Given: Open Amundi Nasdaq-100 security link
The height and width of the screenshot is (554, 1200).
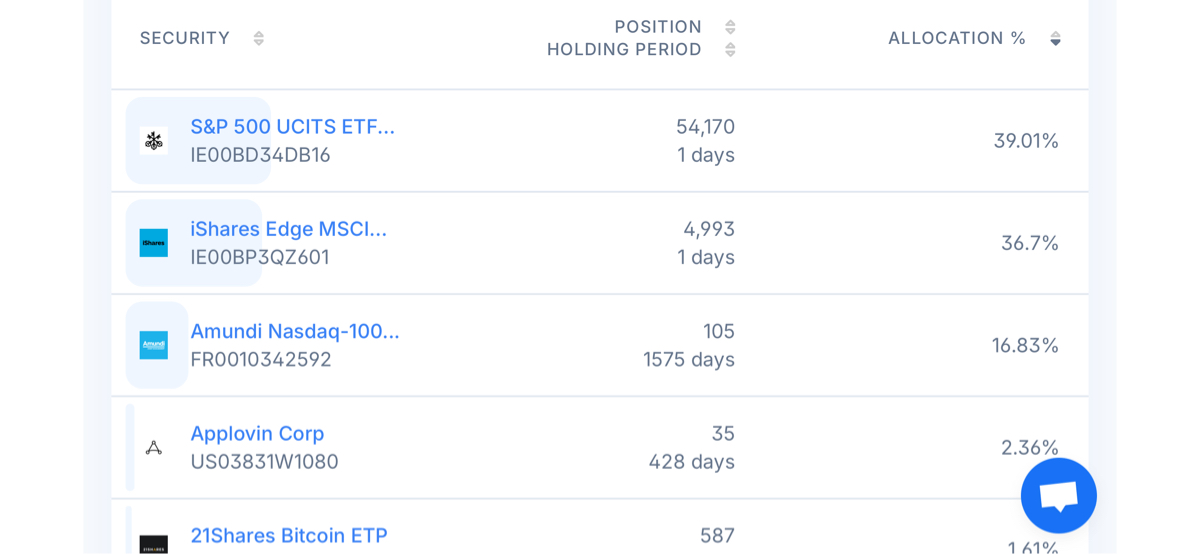Looking at the screenshot, I should pos(294,331).
